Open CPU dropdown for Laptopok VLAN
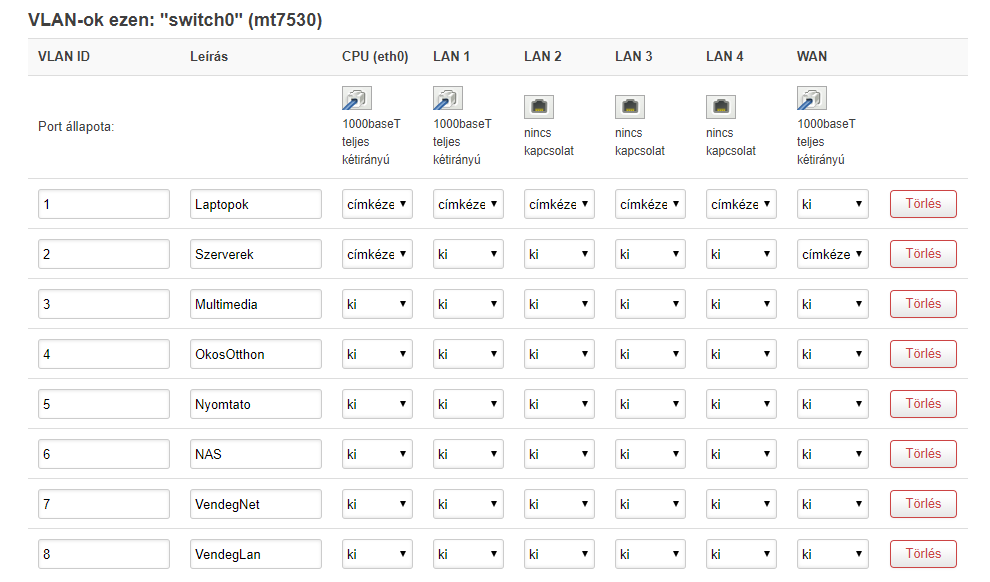This screenshot has width=990, height=582. click(377, 204)
